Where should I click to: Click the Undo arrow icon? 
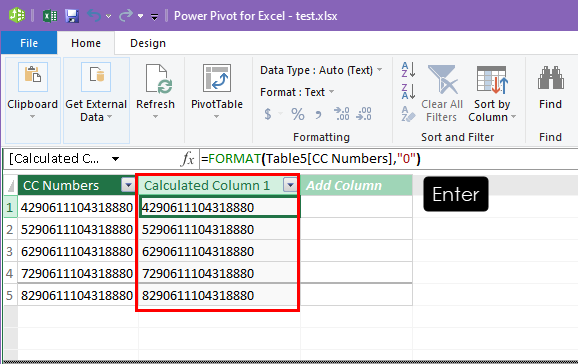[x=94, y=16]
